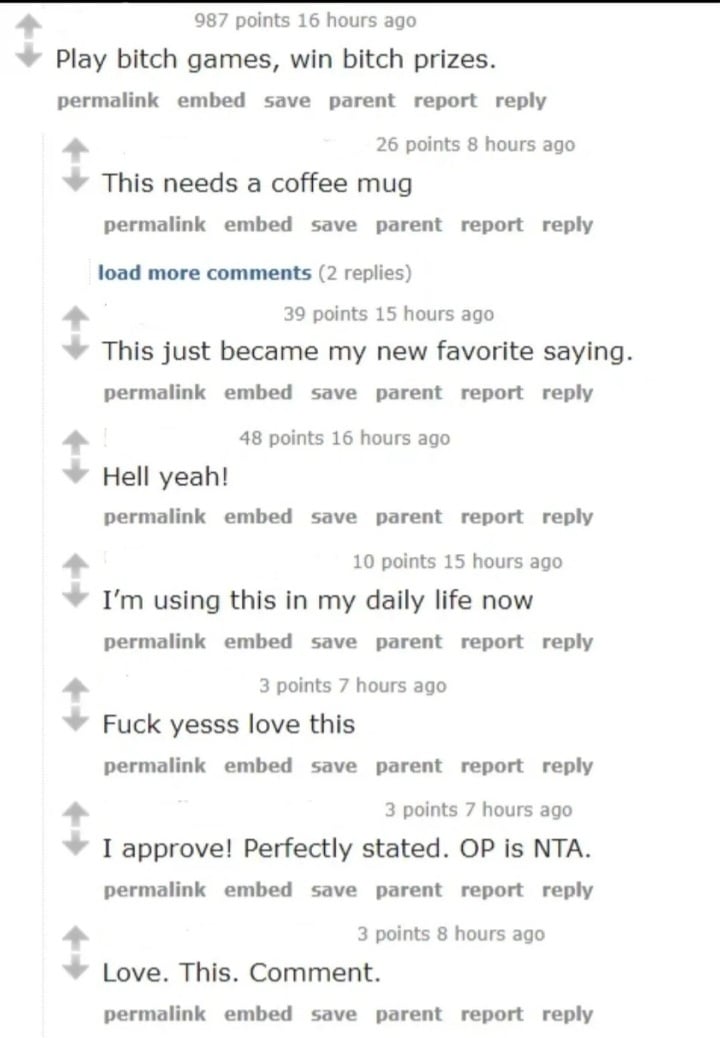The height and width of the screenshot is (1038, 720).
Task: Reply to "This needs a coffee mug"
Action: pos(567,225)
